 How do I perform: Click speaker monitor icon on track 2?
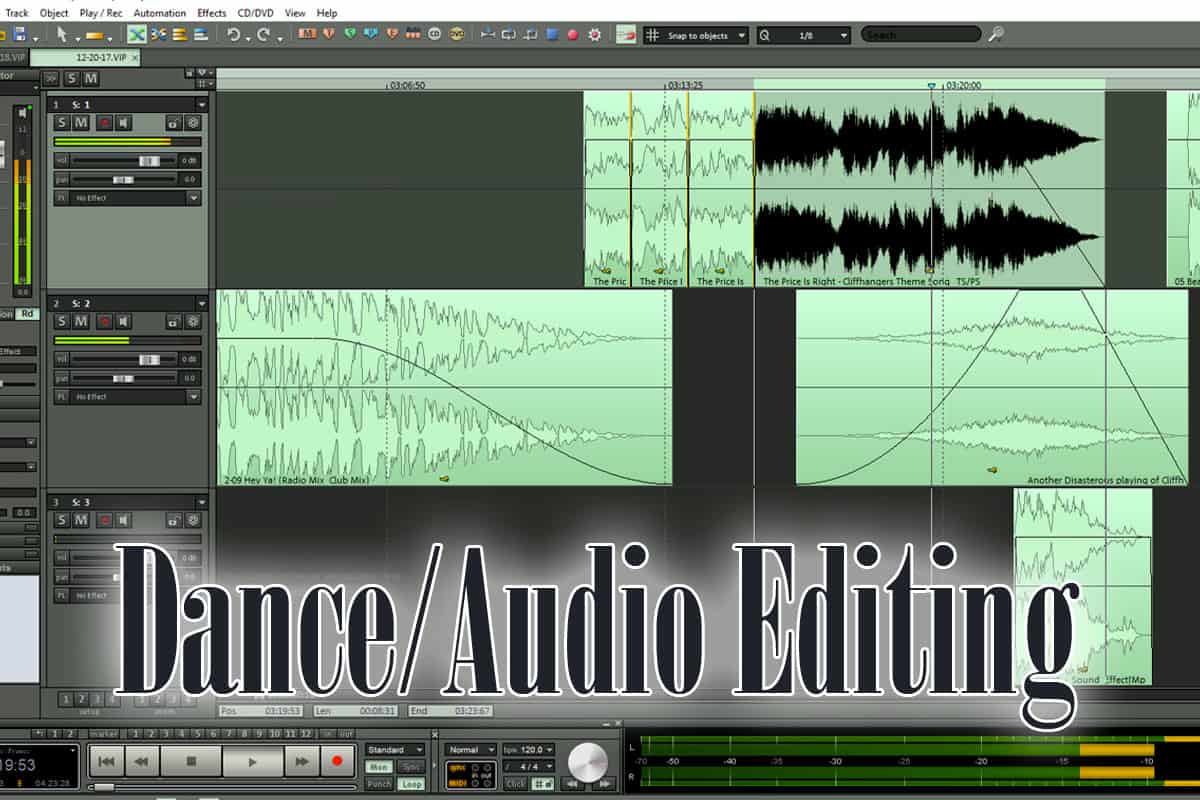pyautogui.click(x=124, y=322)
